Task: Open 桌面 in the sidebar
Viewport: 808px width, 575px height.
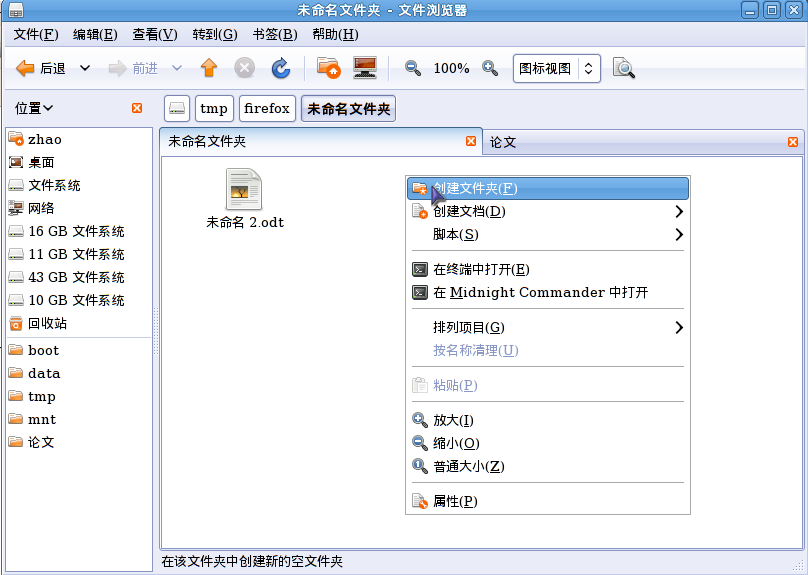Action: [80, 162]
